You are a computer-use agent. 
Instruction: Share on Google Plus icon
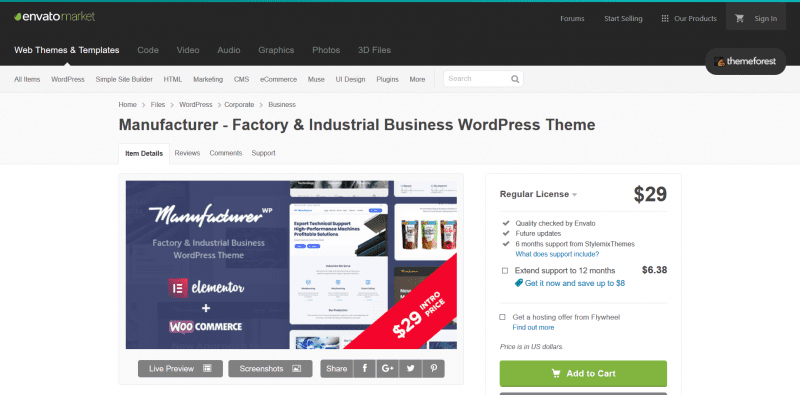pyautogui.click(x=388, y=368)
